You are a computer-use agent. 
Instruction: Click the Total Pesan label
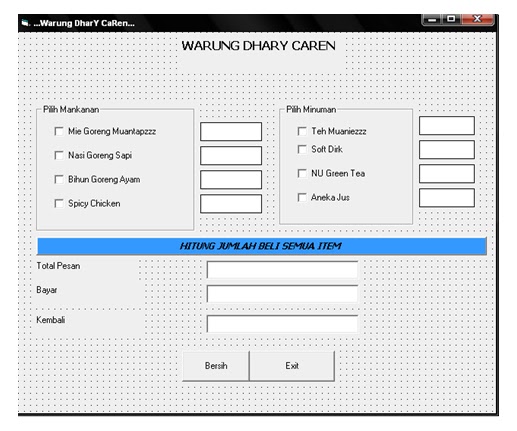[x=58, y=266]
